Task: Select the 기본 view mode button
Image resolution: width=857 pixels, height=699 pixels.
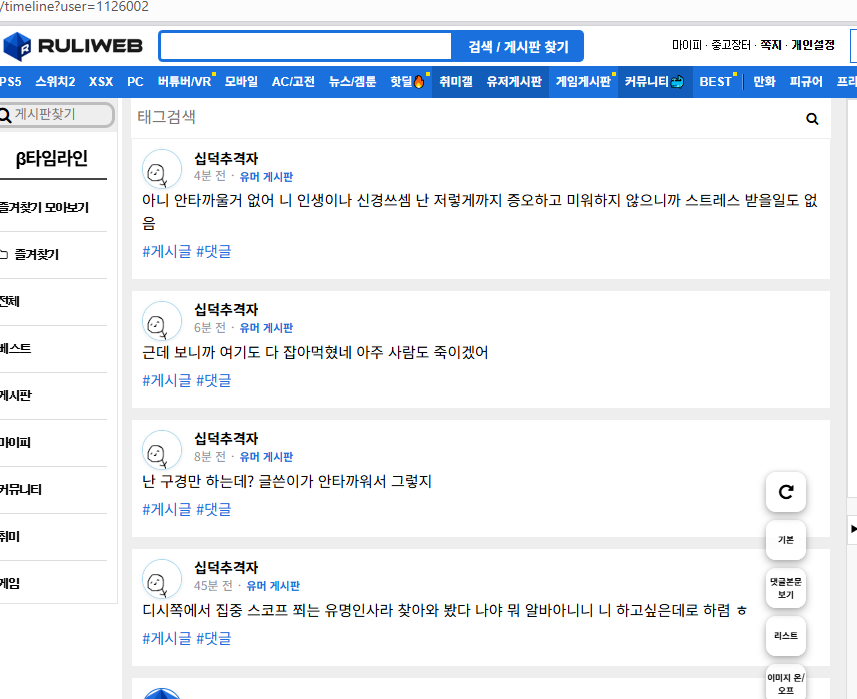Action: point(785,539)
